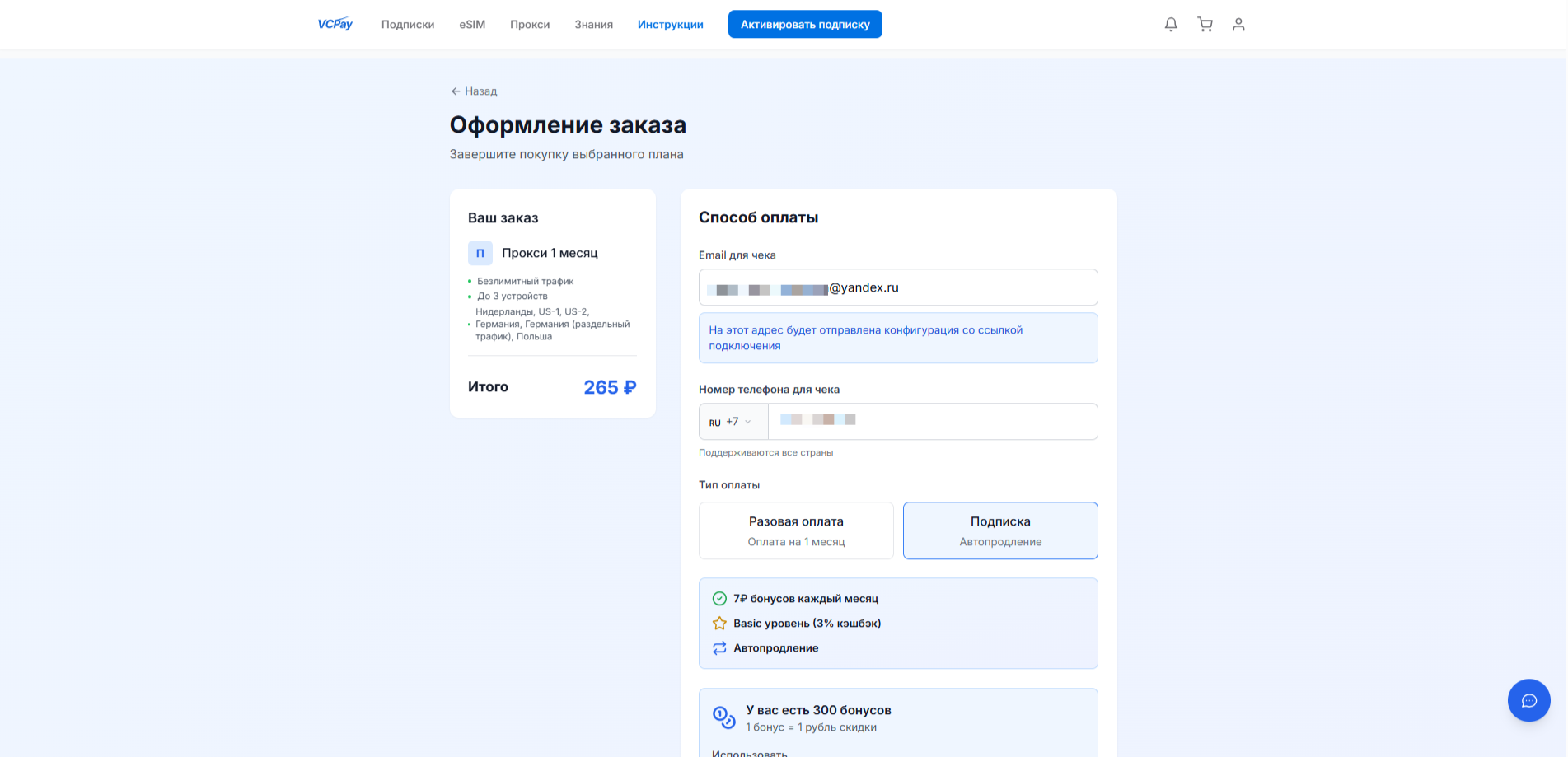This screenshot has height=757, width=1568.
Task: Open the Знания menu item
Action: tap(594, 25)
